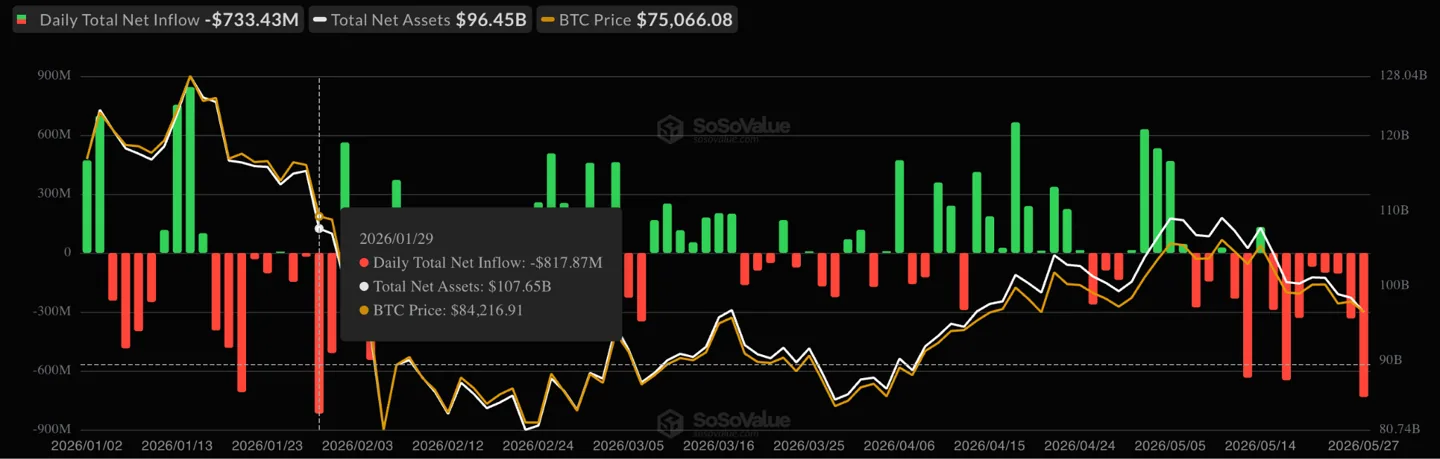This screenshot has width=1440, height=459.
Task: Click the 80.74B right axis label
Action: click(1398, 429)
